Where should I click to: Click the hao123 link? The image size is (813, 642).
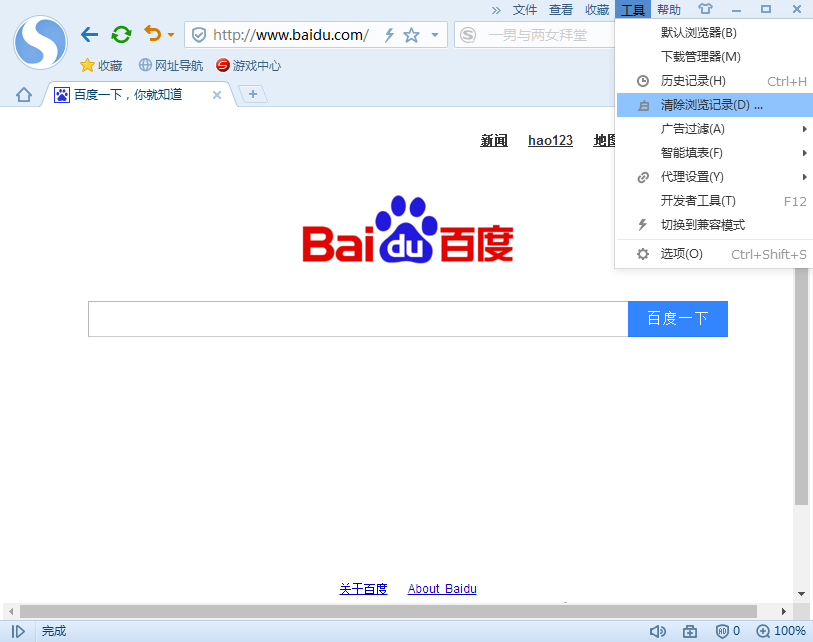click(550, 141)
